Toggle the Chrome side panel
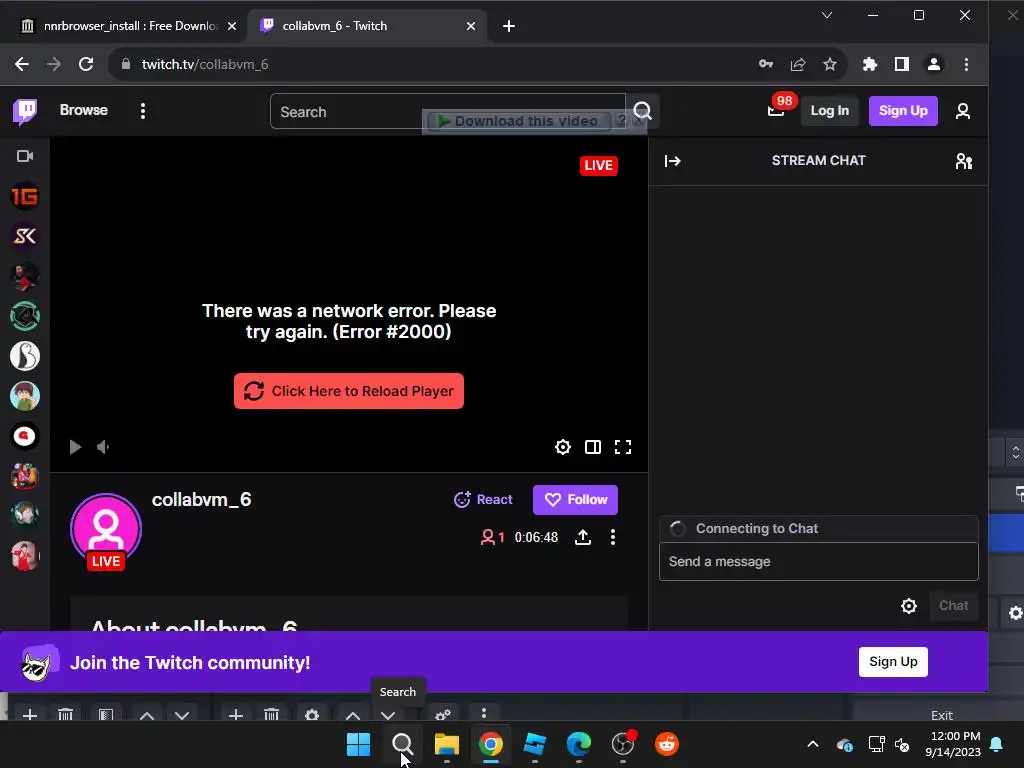This screenshot has width=1024, height=768. point(902,64)
